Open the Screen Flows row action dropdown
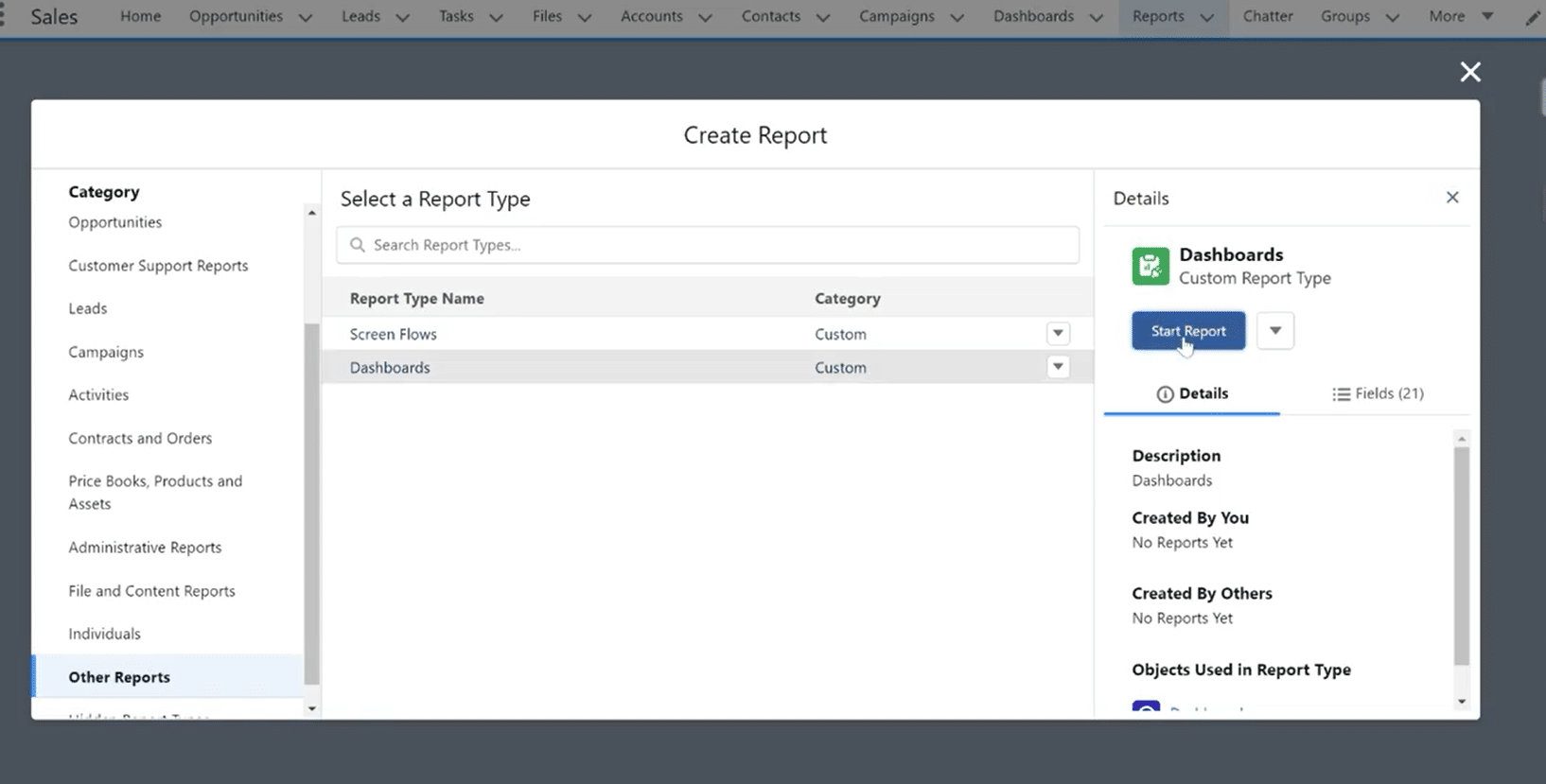This screenshot has height=784, width=1546. 1058,333
